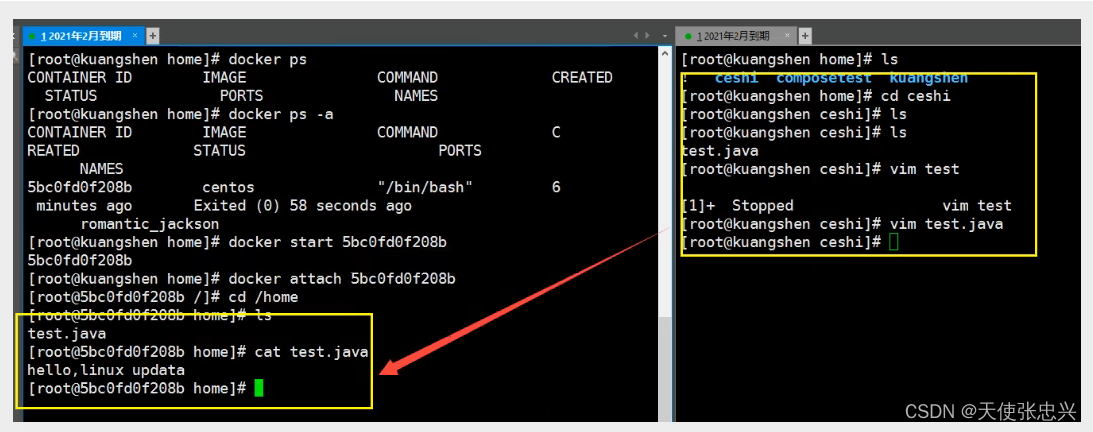The width and height of the screenshot is (1093, 432).
Task: Click the 'docker ps -a' command line
Action: point(180,114)
